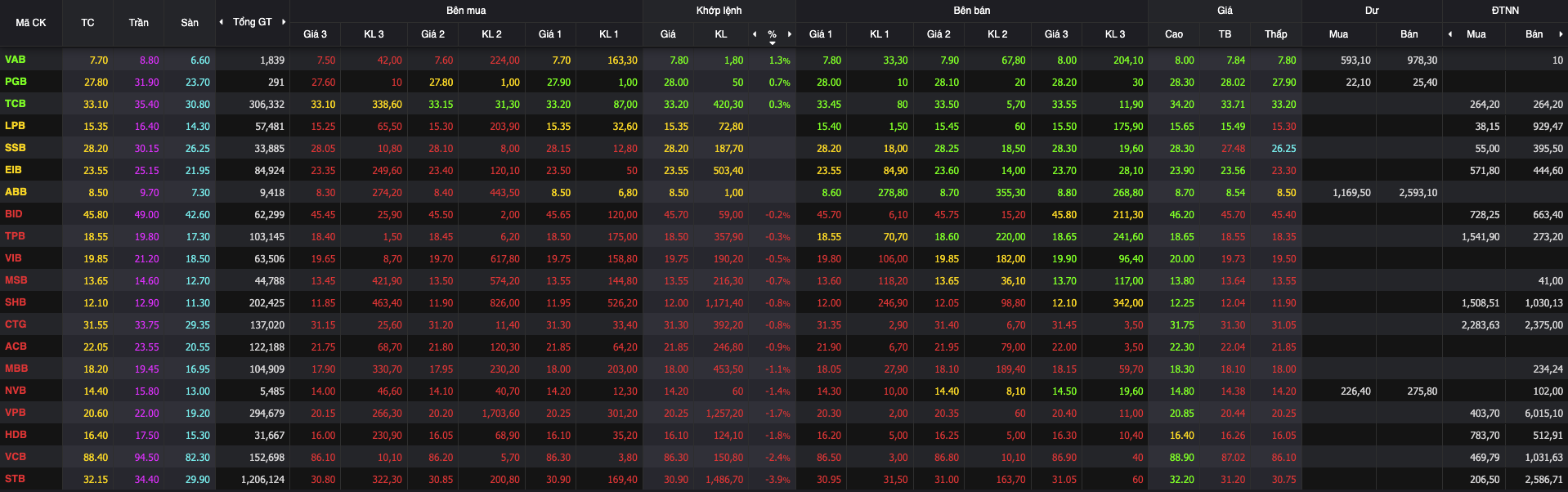Click TCB total value 306,332

click(267, 105)
